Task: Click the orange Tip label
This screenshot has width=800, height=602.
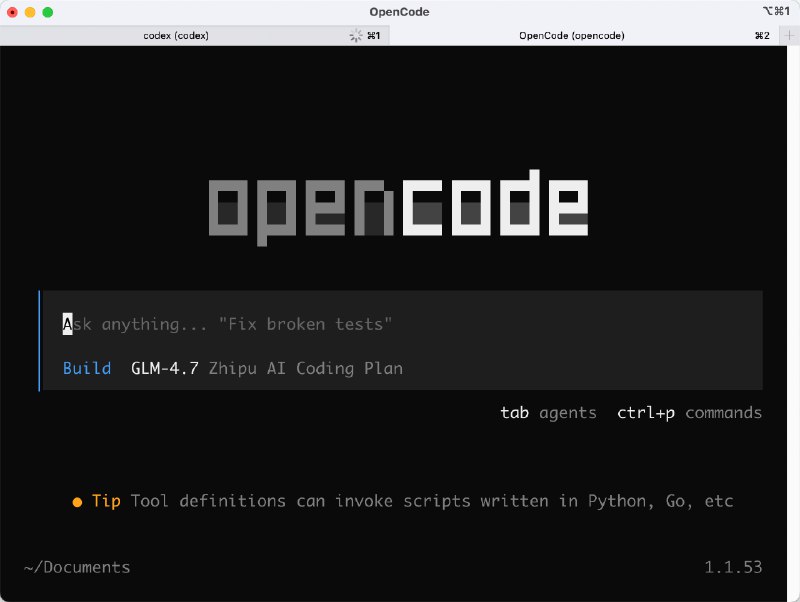Action: [x=106, y=501]
